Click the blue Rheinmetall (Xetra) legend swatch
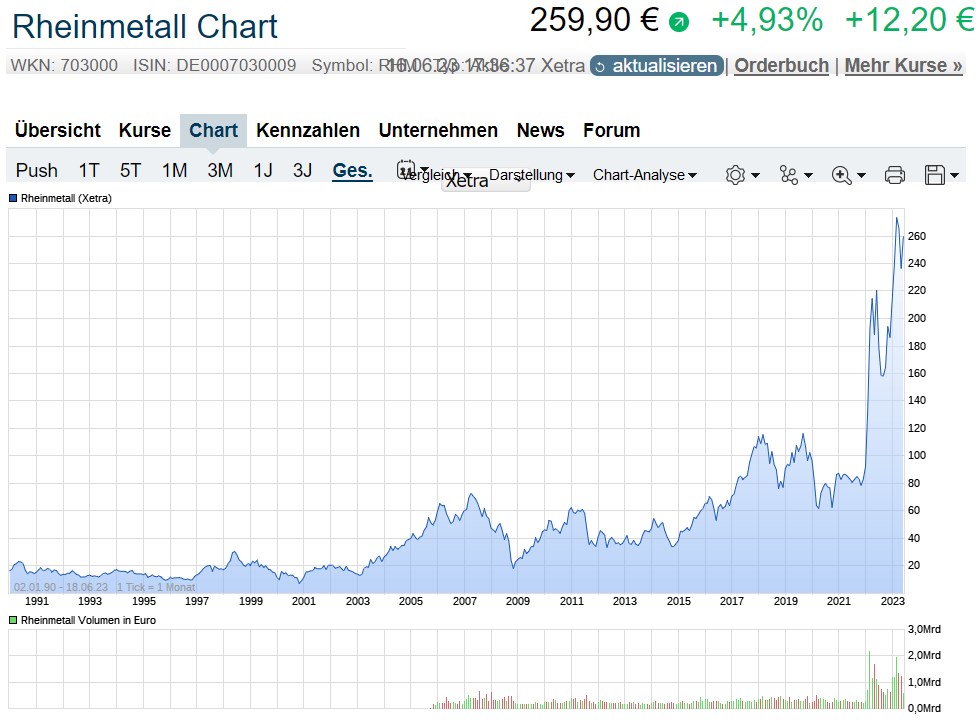 pyautogui.click(x=13, y=199)
